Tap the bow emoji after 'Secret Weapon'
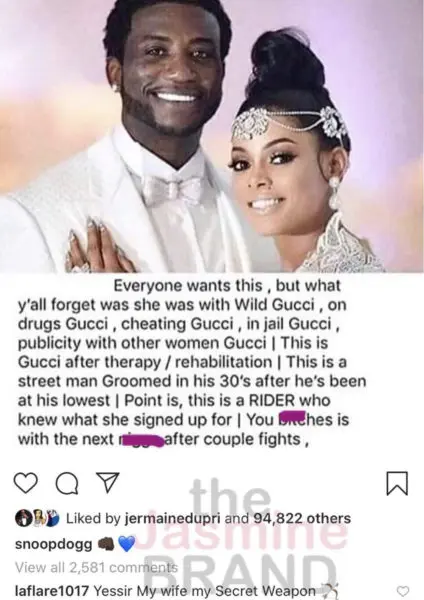The height and width of the screenshot is (600, 424). pos(330,591)
